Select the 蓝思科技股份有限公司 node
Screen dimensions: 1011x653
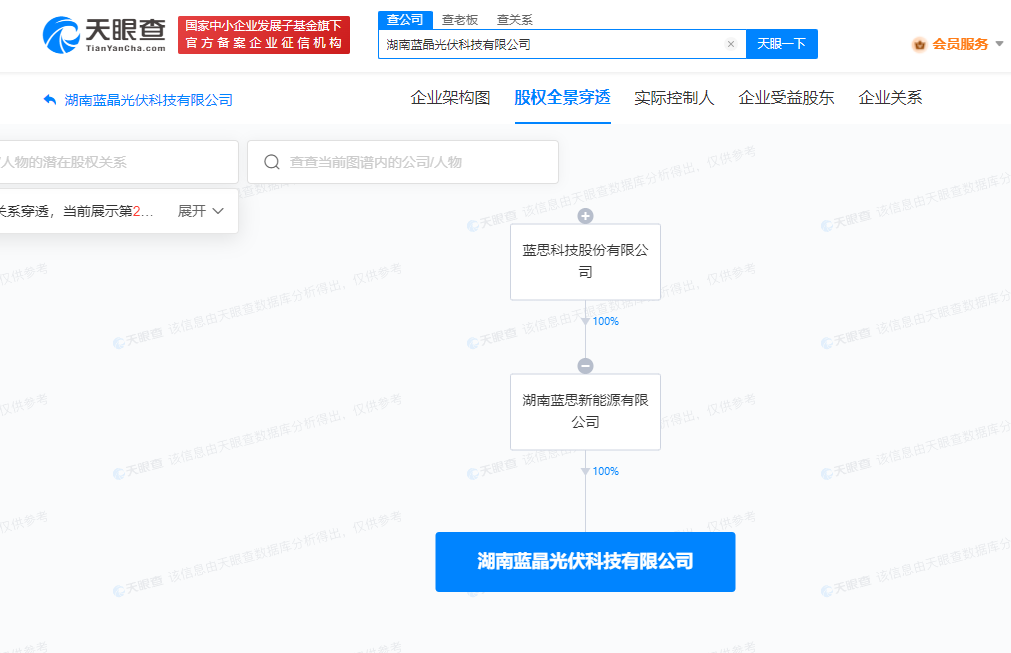click(585, 262)
